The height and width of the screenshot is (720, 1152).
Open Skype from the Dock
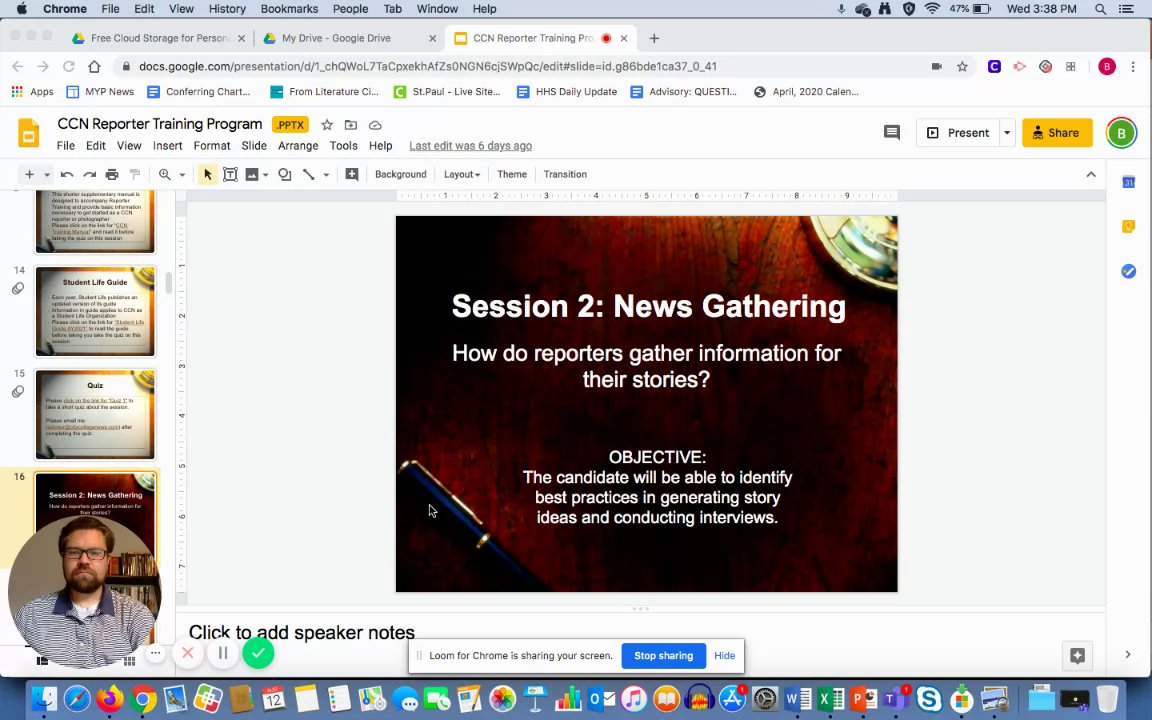(929, 699)
